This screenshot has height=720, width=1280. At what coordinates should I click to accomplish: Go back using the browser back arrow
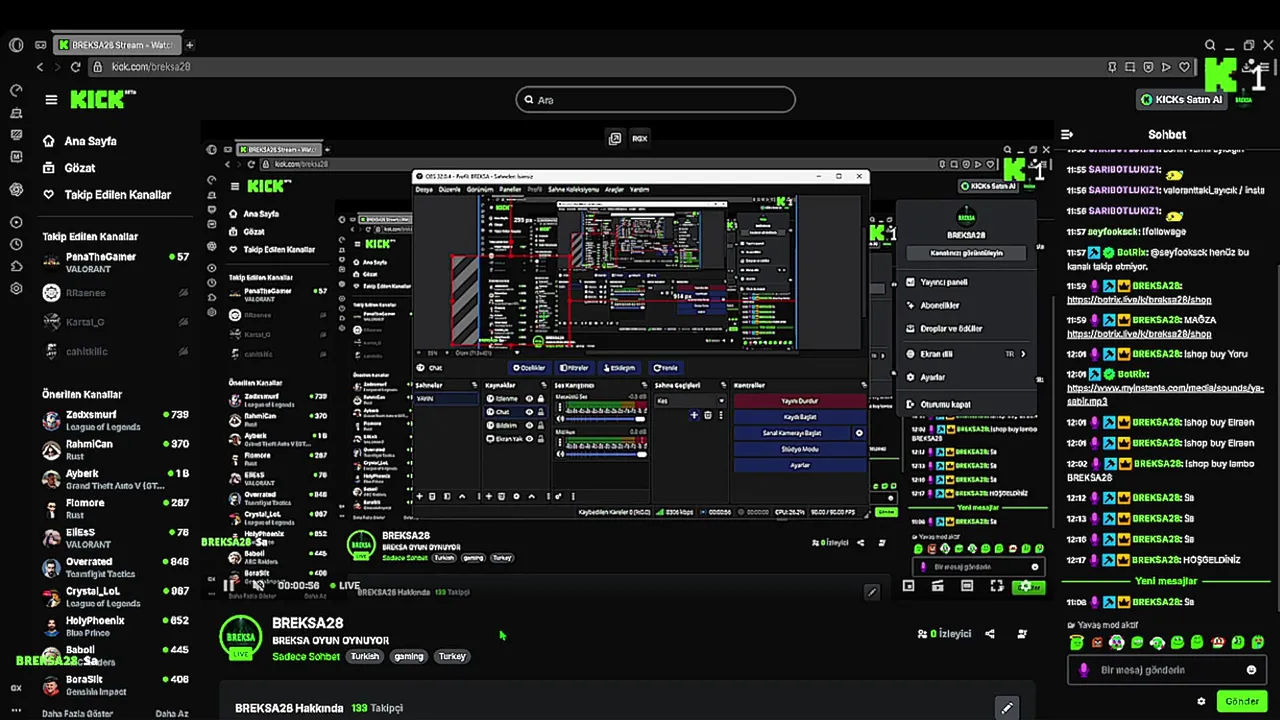pyautogui.click(x=40, y=67)
